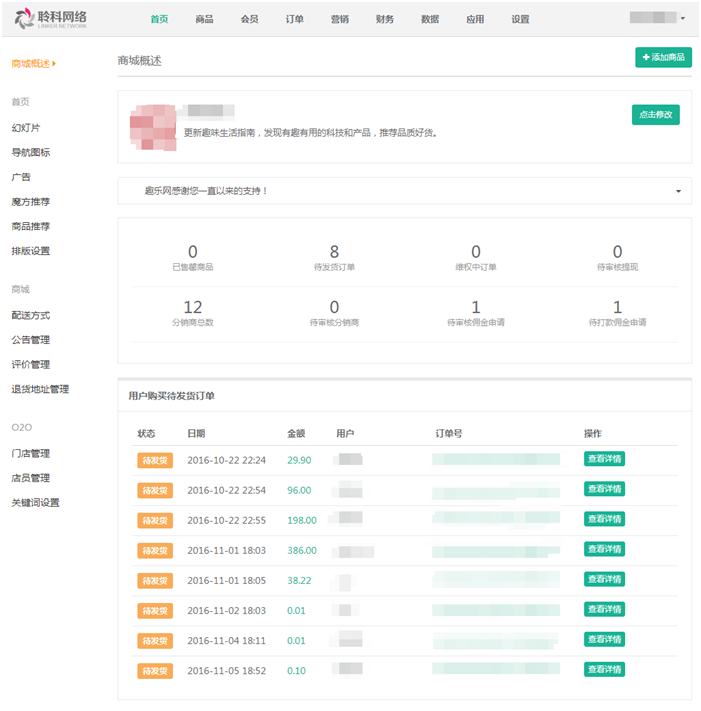View details of the 29.90 order

pos(604,460)
